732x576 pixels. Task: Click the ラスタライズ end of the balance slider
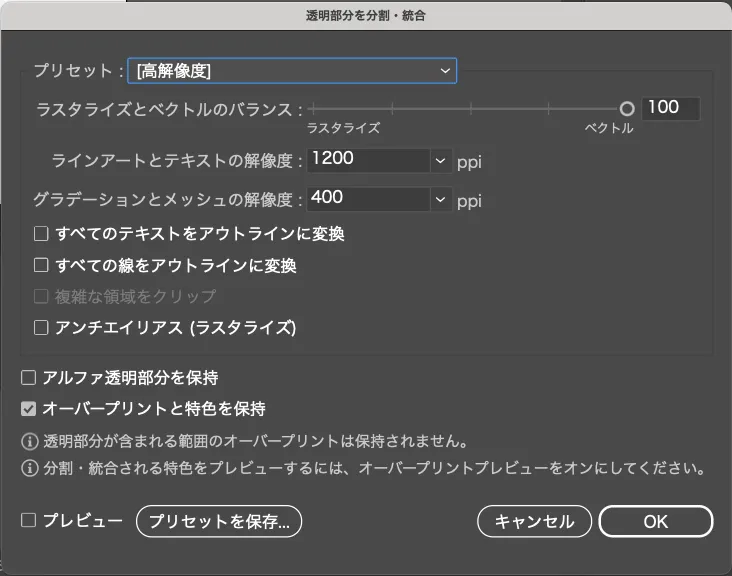(314, 108)
